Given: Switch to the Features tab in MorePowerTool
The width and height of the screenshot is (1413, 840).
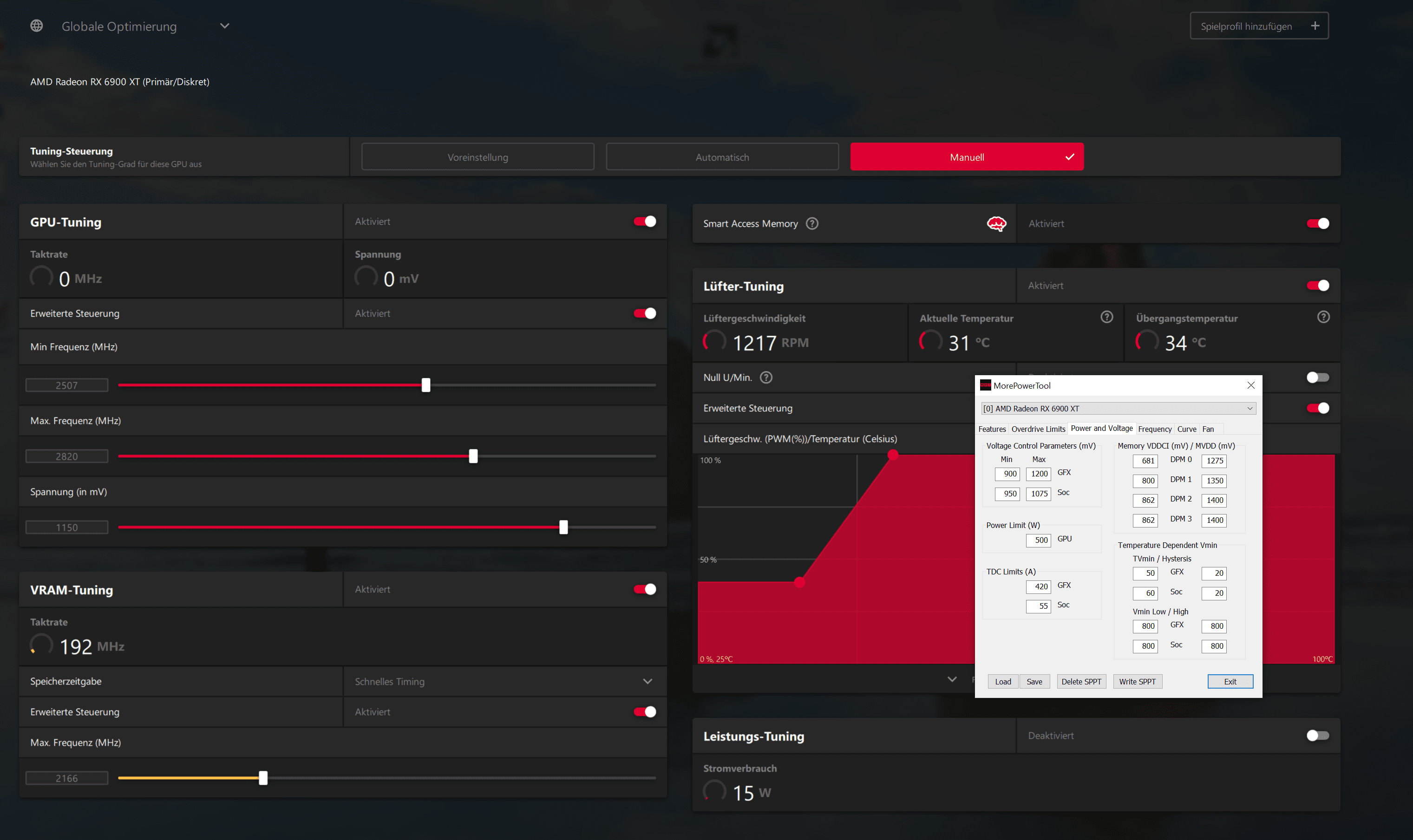Looking at the screenshot, I should coord(992,429).
